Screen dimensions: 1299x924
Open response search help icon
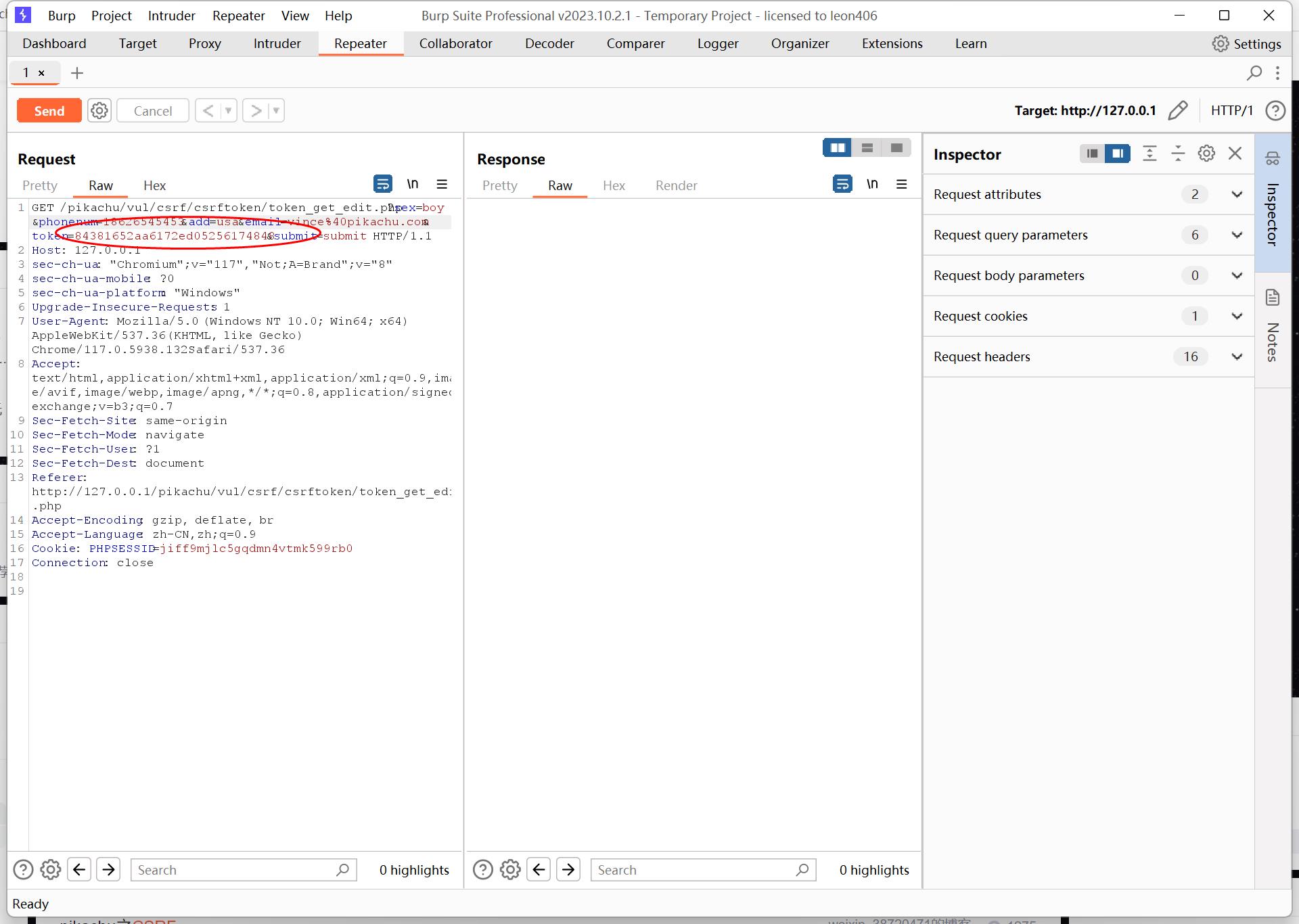(x=483, y=870)
